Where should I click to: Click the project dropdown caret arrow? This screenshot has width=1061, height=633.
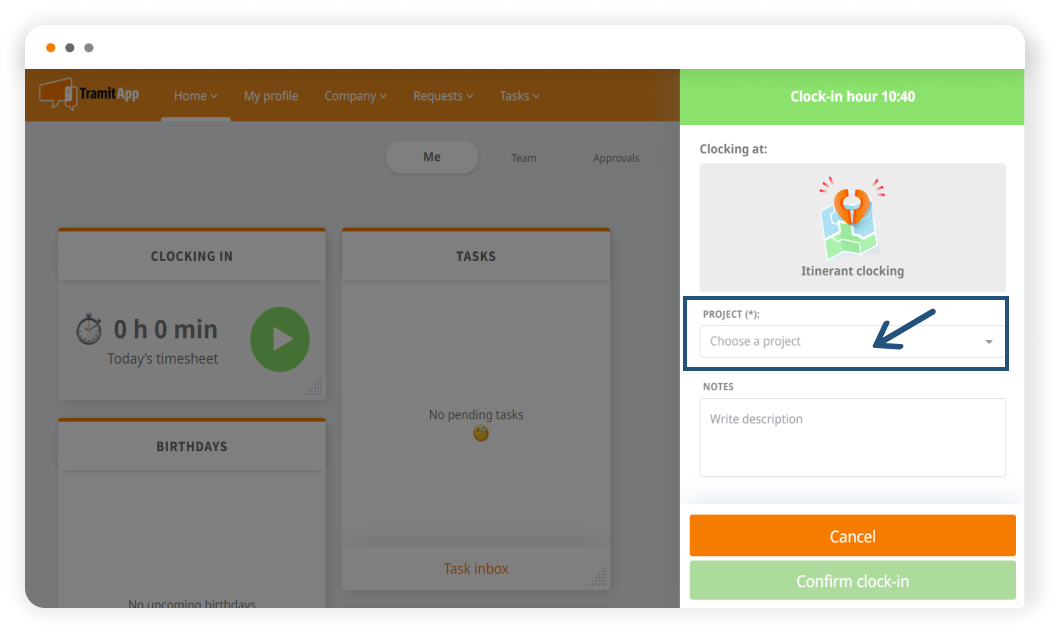pos(989,342)
